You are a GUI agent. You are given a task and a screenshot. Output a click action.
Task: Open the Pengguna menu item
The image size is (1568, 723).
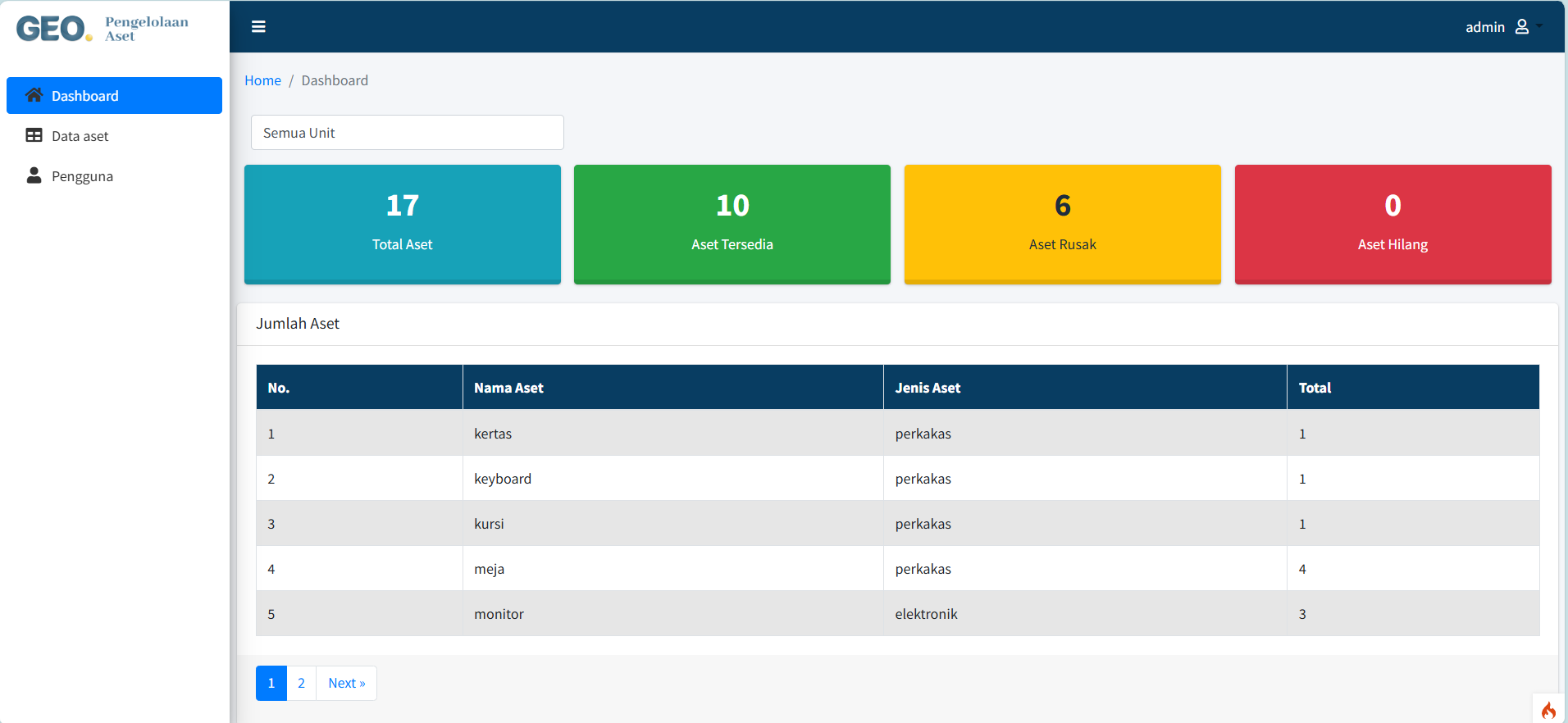click(x=114, y=175)
